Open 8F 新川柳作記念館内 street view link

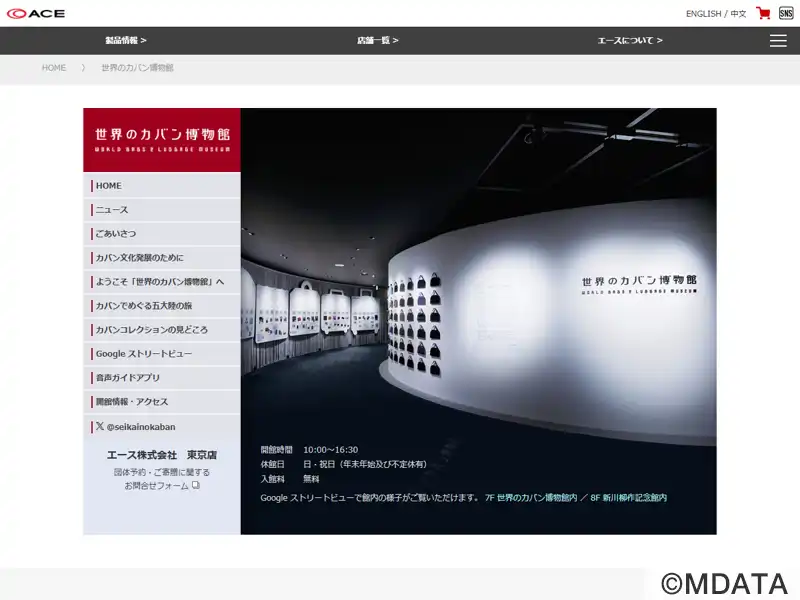pyautogui.click(x=629, y=497)
